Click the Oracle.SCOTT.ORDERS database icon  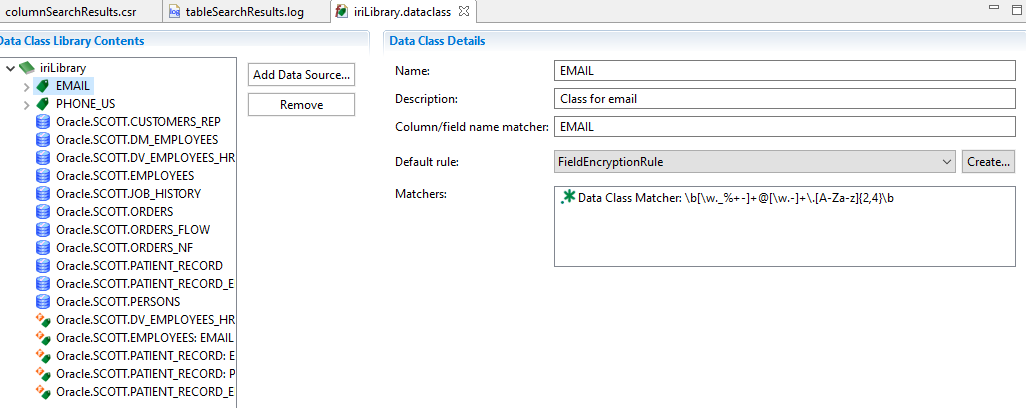[42, 212]
